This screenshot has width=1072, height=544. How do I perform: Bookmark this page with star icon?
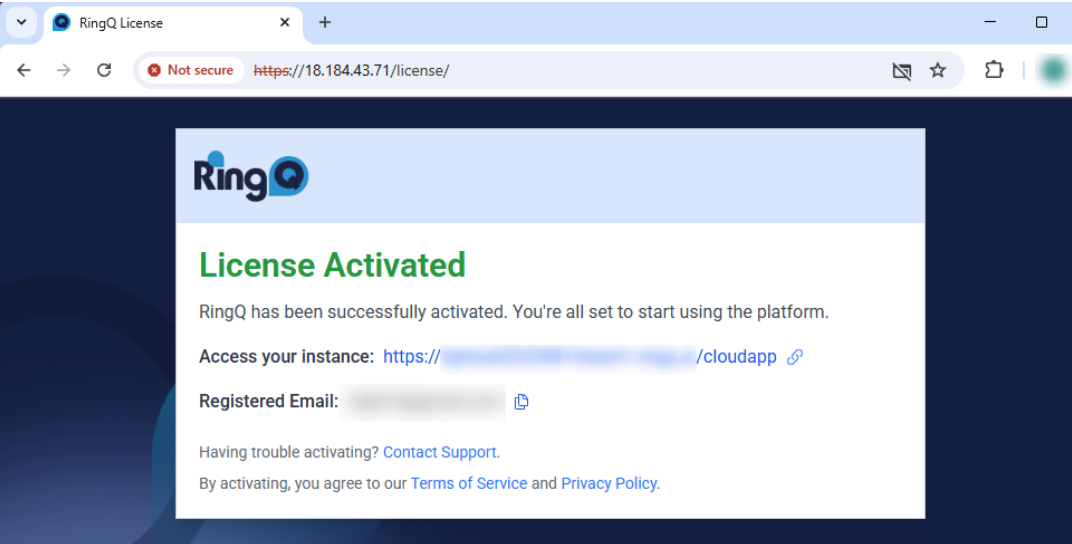point(937,70)
